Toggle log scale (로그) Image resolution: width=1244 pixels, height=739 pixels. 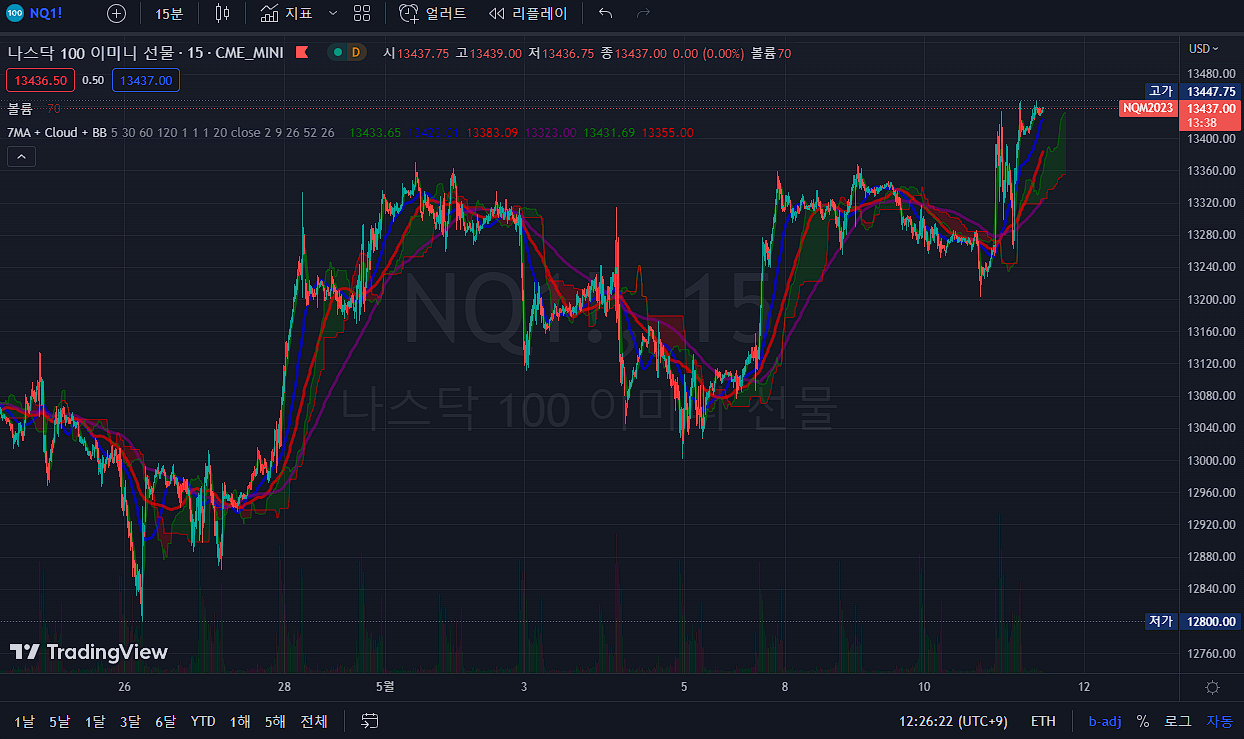[1178, 720]
